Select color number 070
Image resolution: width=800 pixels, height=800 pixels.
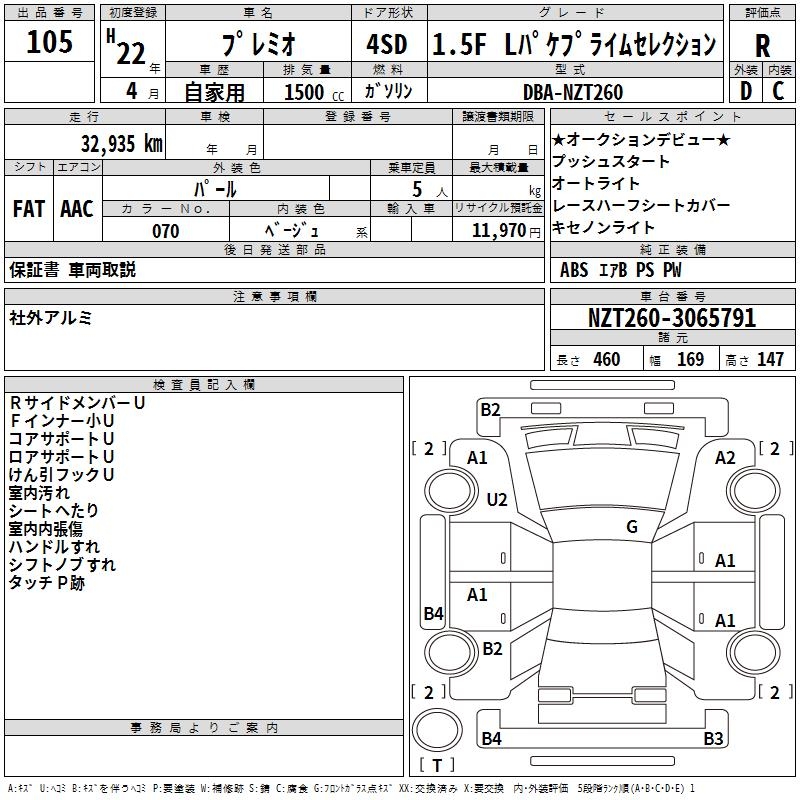(x=165, y=231)
